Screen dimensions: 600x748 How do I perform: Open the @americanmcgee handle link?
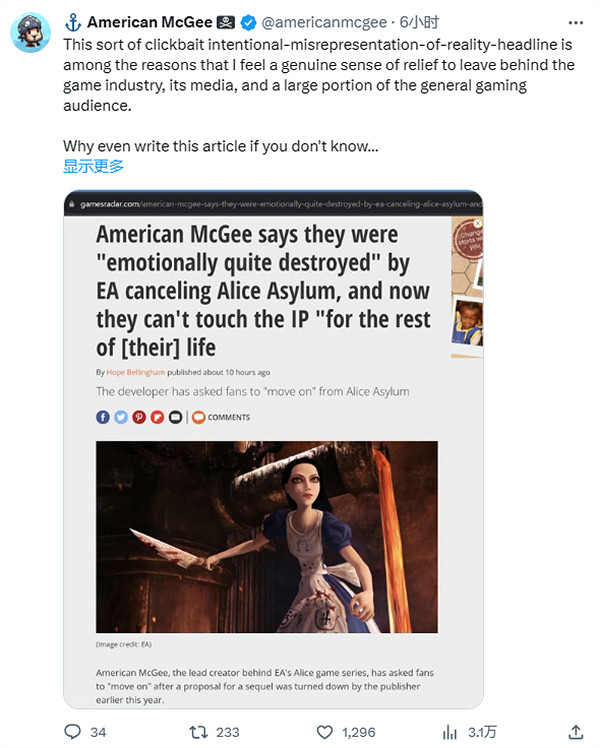(x=324, y=22)
